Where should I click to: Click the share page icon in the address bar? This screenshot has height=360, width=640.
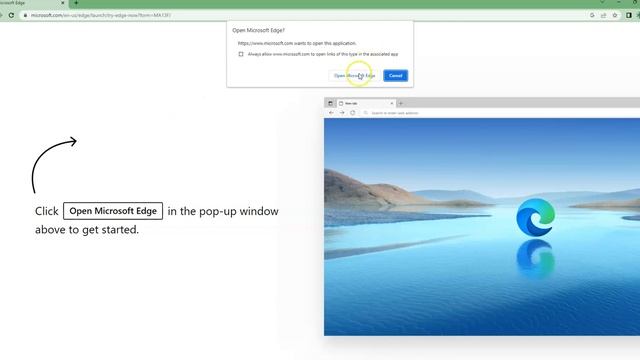click(x=603, y=16)
